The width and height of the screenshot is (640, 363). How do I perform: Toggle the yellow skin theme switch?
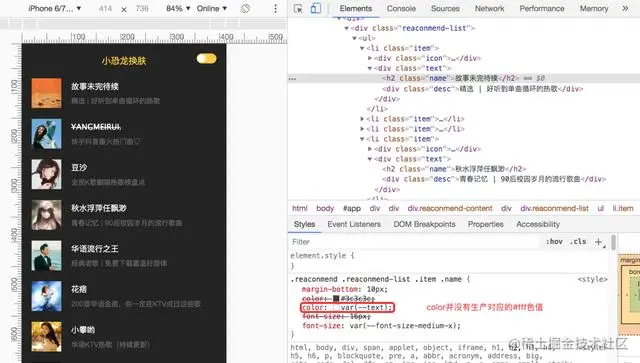(x=206, y=58)
